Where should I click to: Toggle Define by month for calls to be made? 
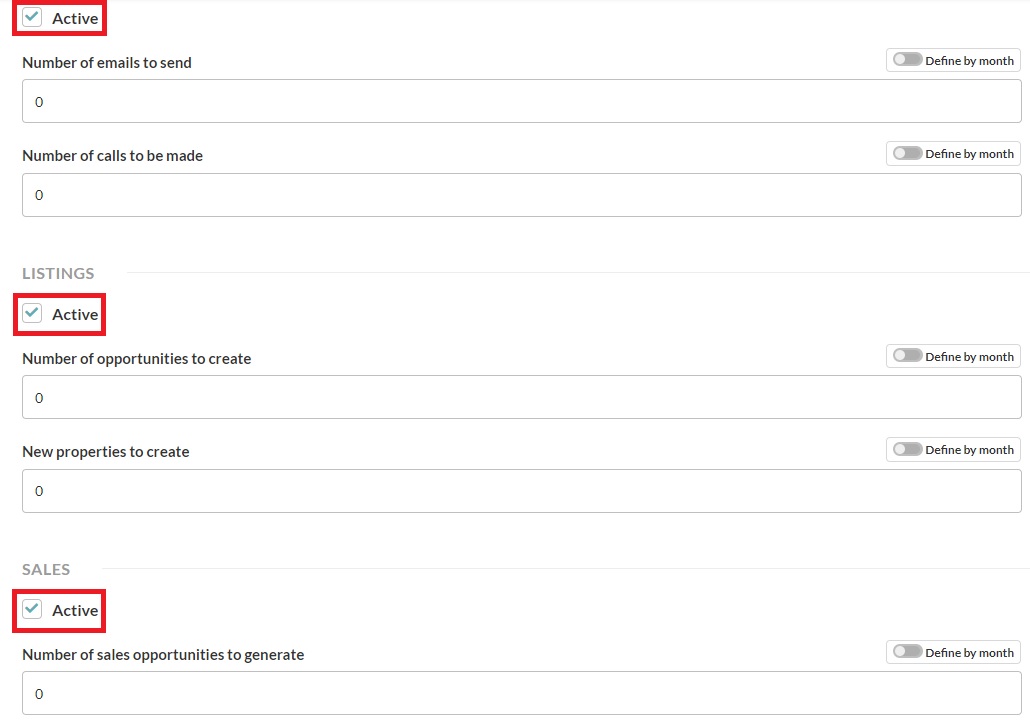(908, 153)
